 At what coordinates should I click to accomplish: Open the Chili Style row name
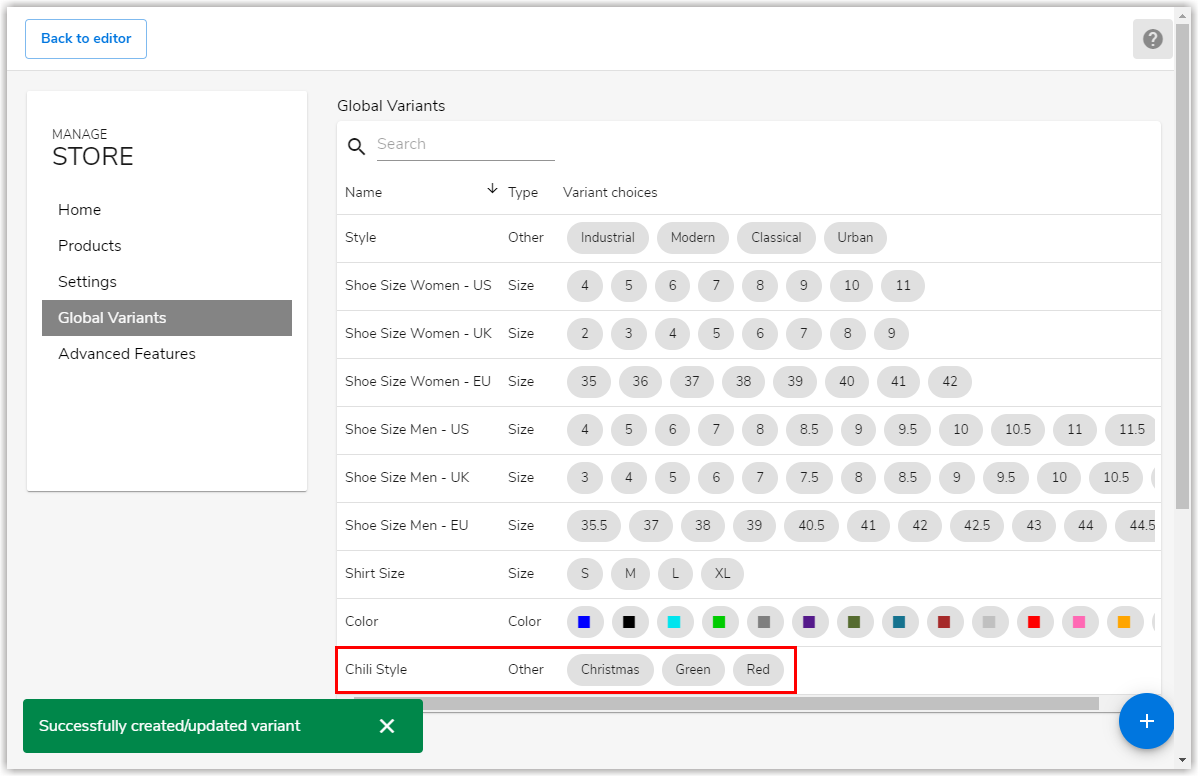(x=375, y=670)
